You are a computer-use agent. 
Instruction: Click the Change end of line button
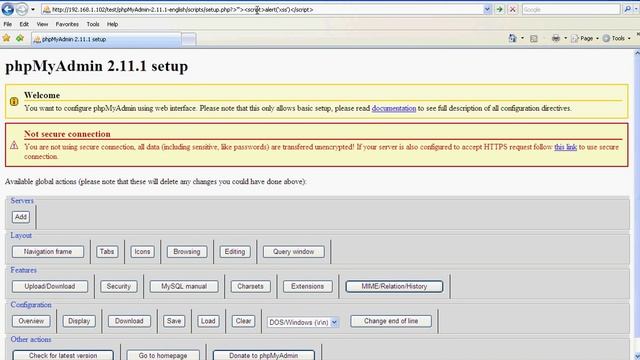391,321
